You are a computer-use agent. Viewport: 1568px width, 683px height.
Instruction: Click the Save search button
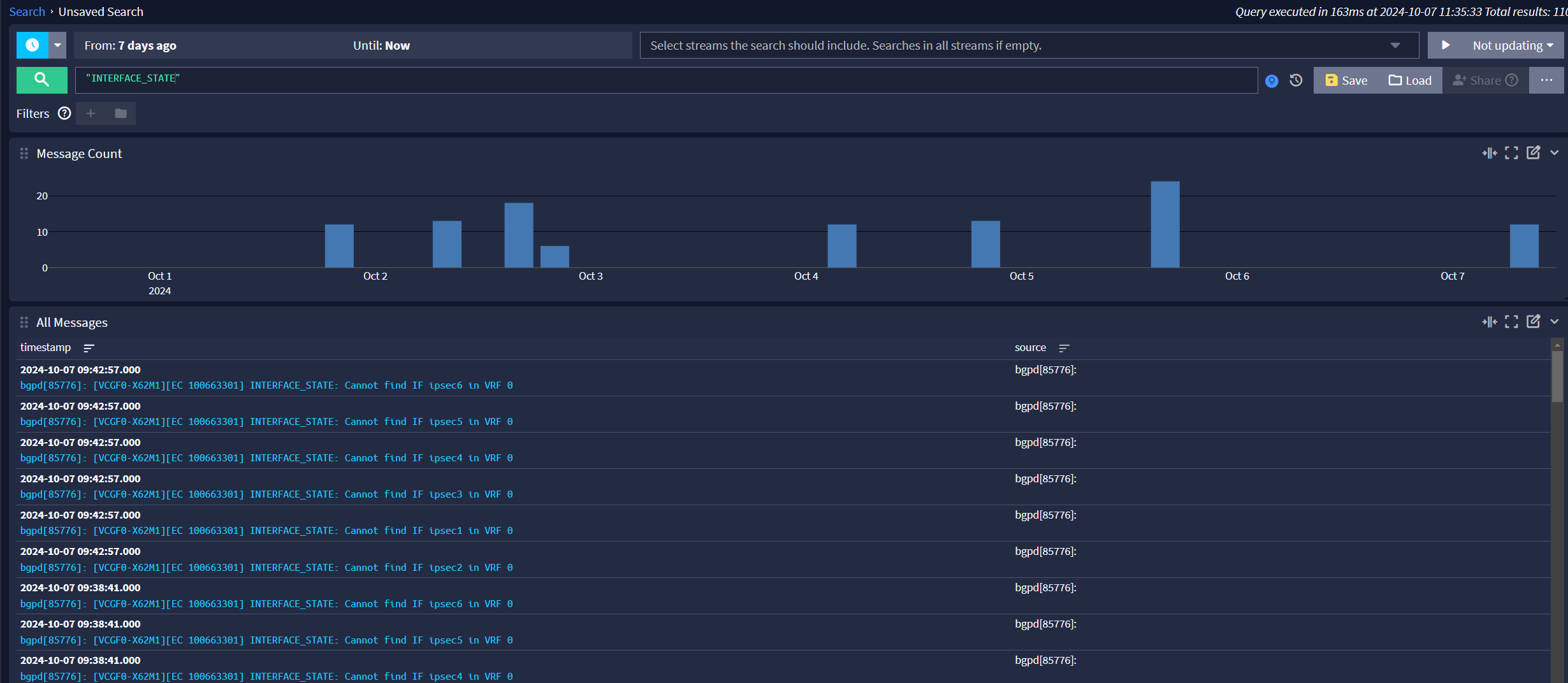tap(1346, 80)
